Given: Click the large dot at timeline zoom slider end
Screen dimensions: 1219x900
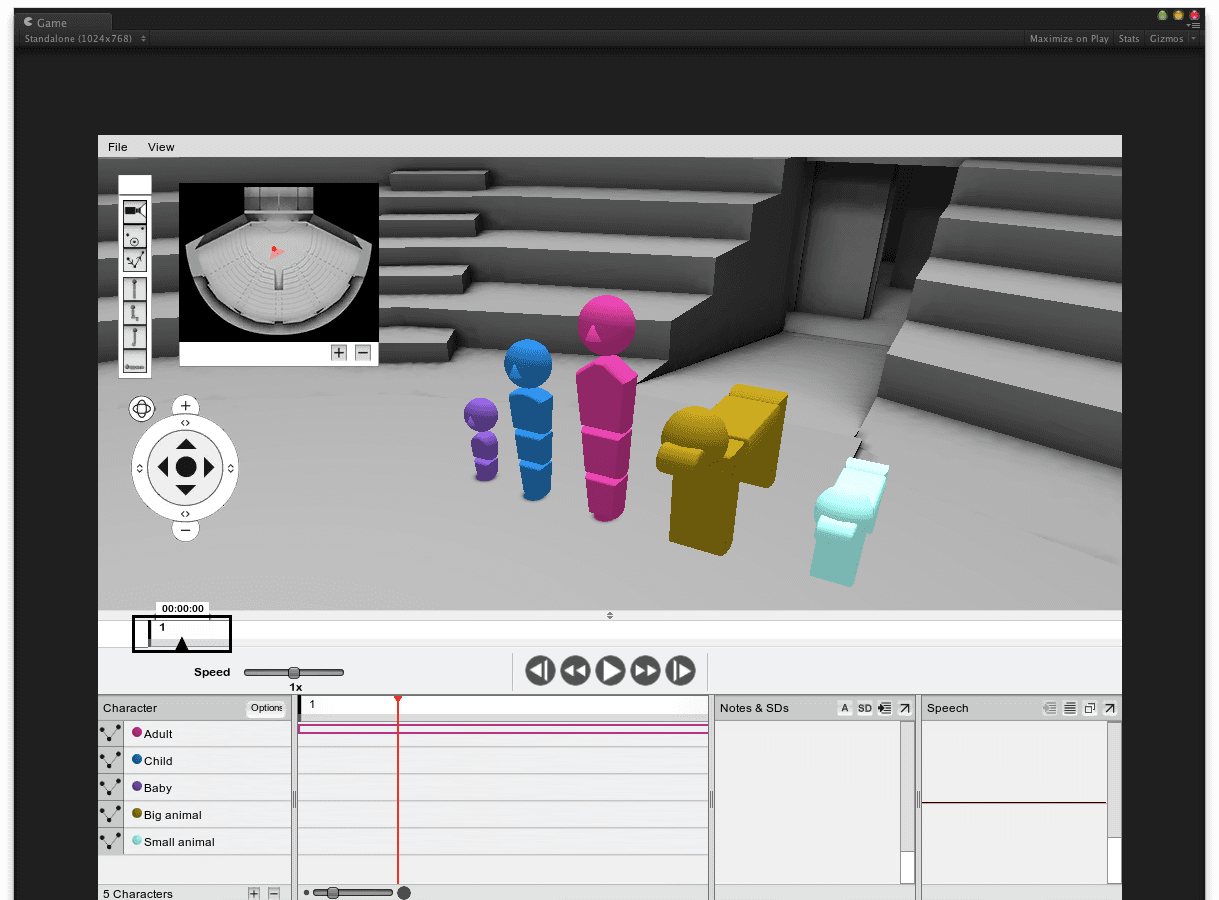Looking at the screenshot, I should [x=404, y=892].
